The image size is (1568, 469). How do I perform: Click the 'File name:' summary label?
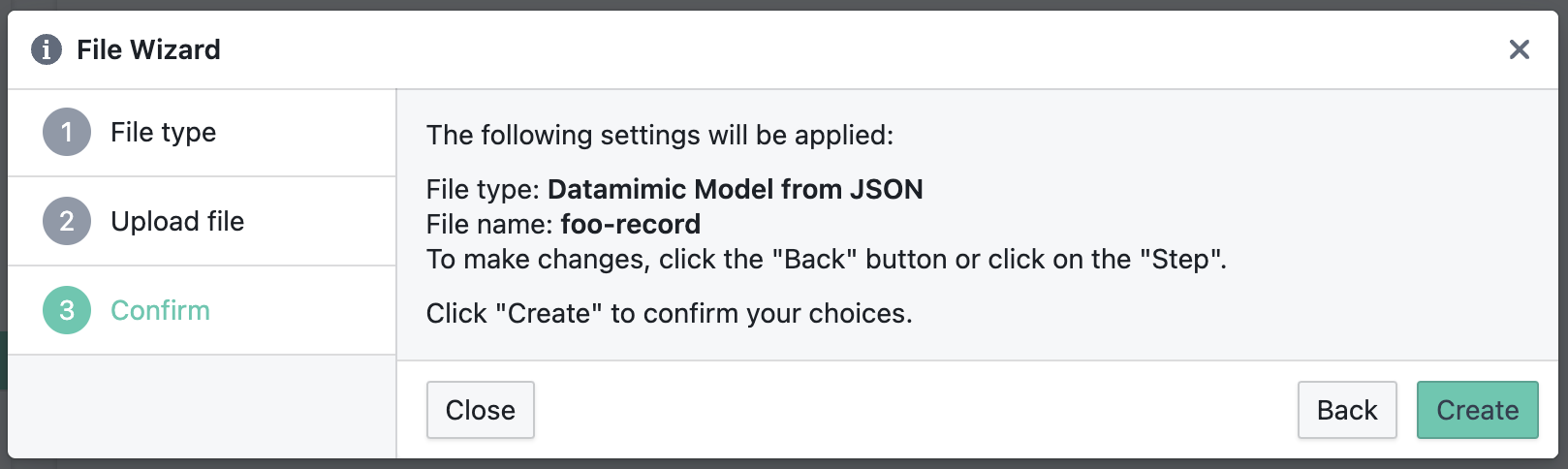[x=489, y=224]
